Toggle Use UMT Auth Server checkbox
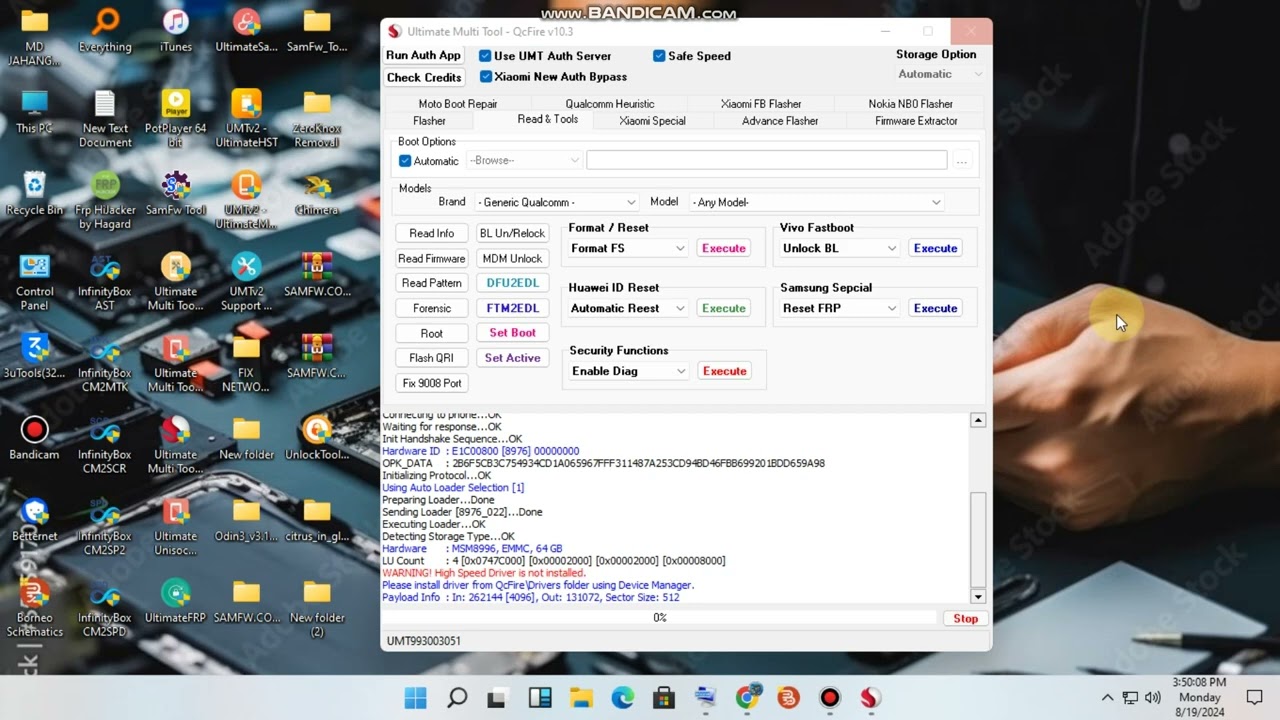Viewport: 1280px width, 720px height. 485,56
